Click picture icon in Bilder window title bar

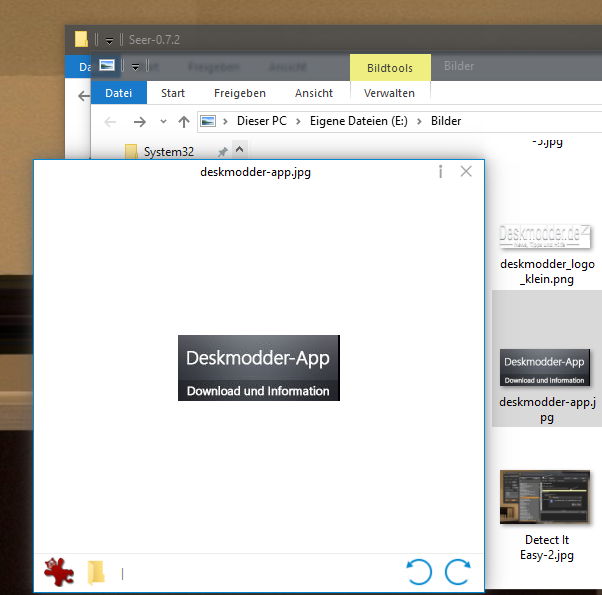[x=107, y=65]
